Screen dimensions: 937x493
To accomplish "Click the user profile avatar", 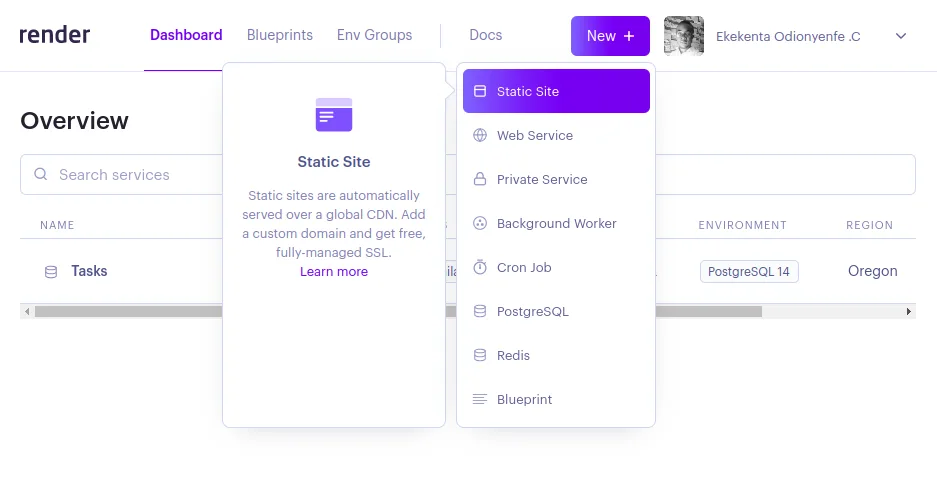I will pyautogui.click(x=684, y=36).
